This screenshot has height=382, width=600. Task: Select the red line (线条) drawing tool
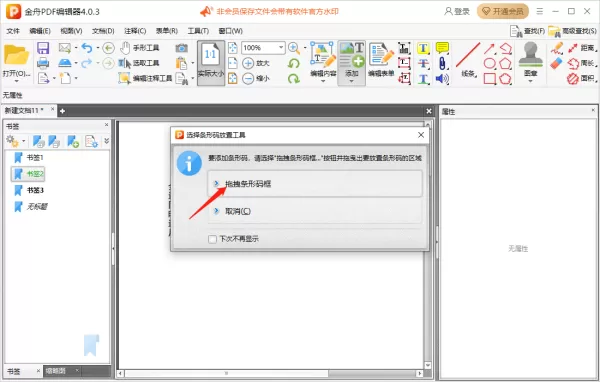pyautogui.click(x=468, y=60)
